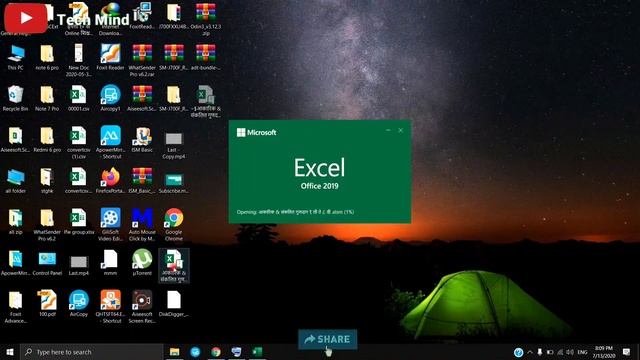Select the µTorrent shortcut

click(142, 262)
